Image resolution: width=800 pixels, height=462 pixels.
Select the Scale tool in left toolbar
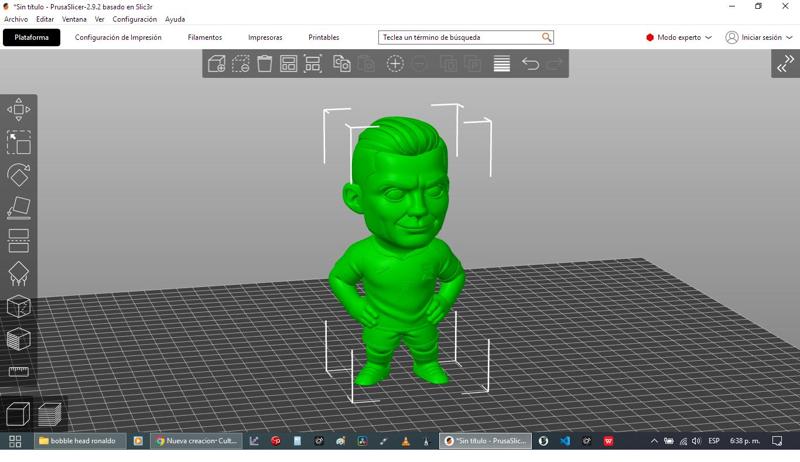18,142
